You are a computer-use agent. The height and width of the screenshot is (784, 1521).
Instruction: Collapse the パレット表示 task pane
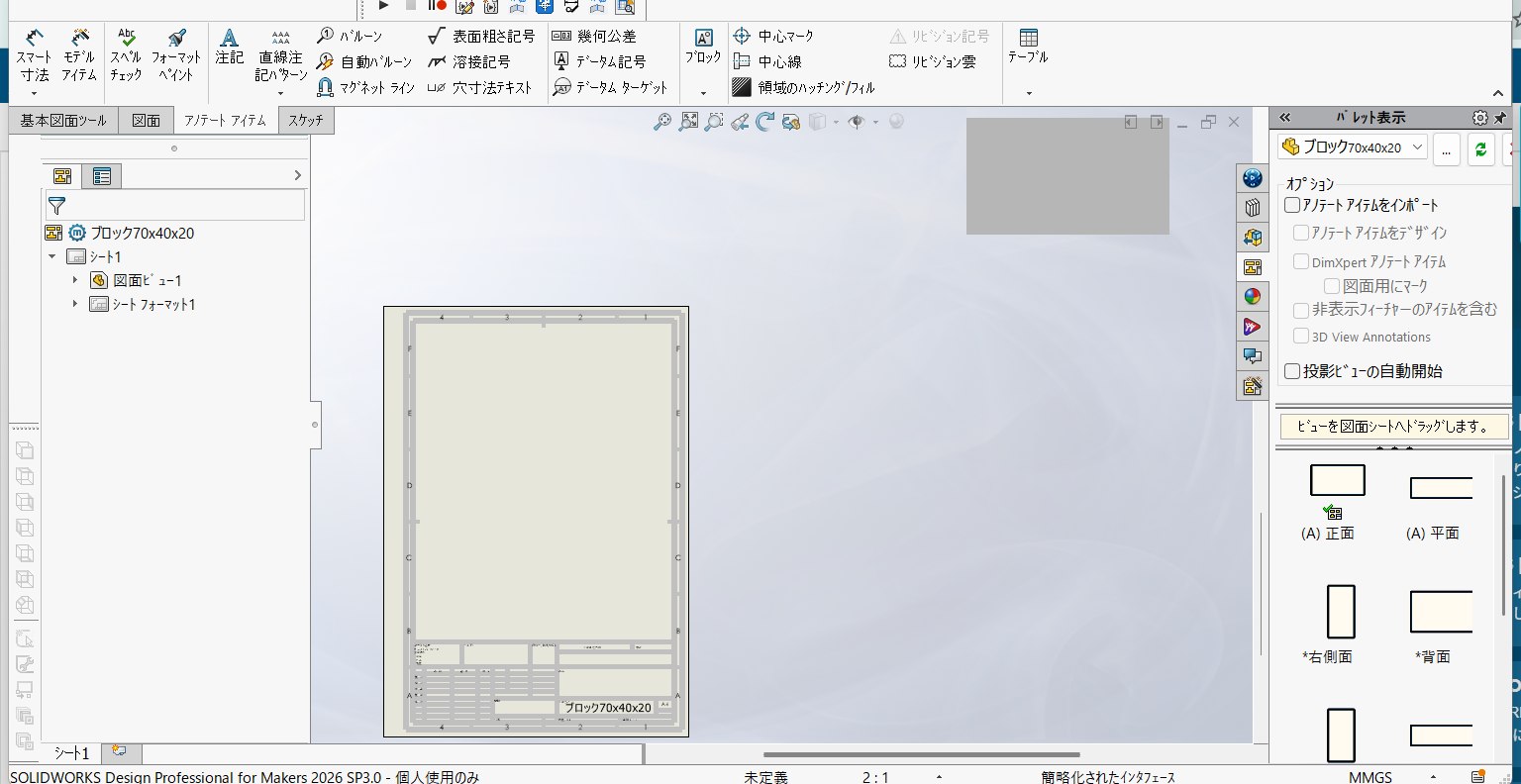click(x=1285, y=117)
